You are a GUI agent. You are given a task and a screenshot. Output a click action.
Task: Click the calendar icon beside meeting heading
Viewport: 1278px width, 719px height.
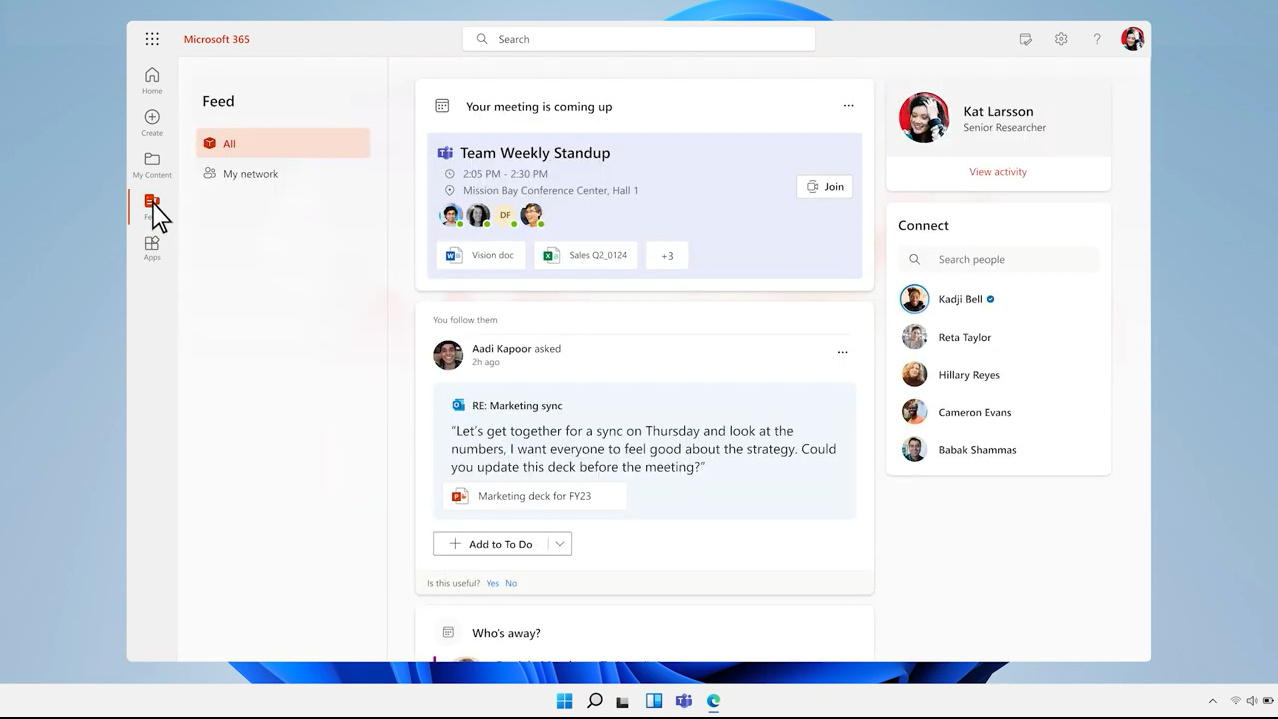[x=442, y=106]
